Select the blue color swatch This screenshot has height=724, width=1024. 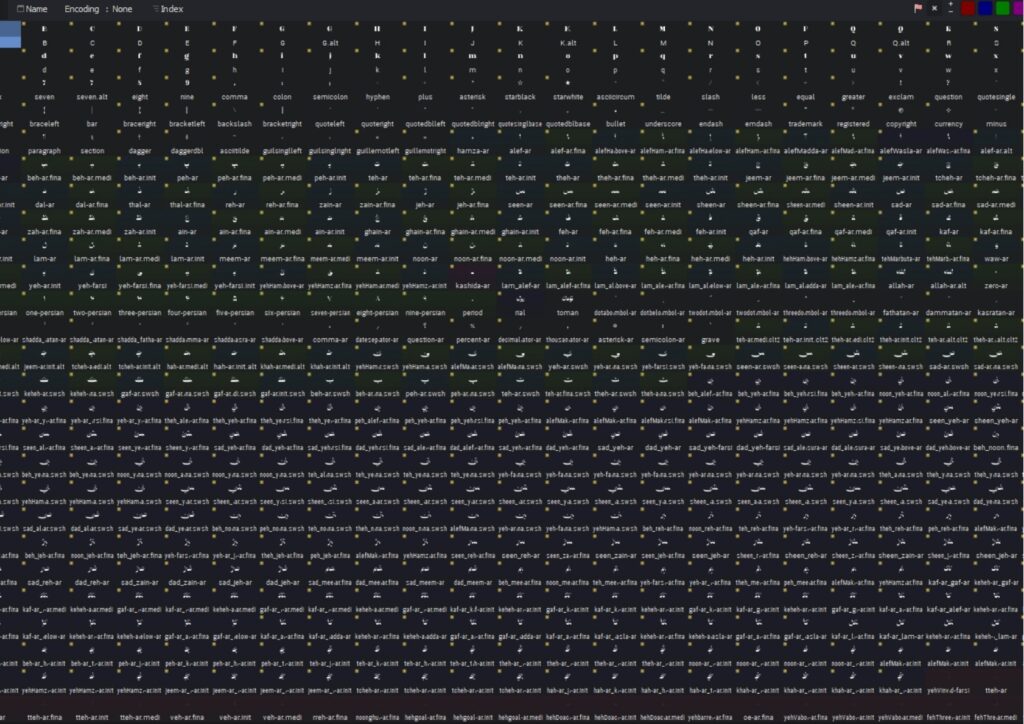985,8
